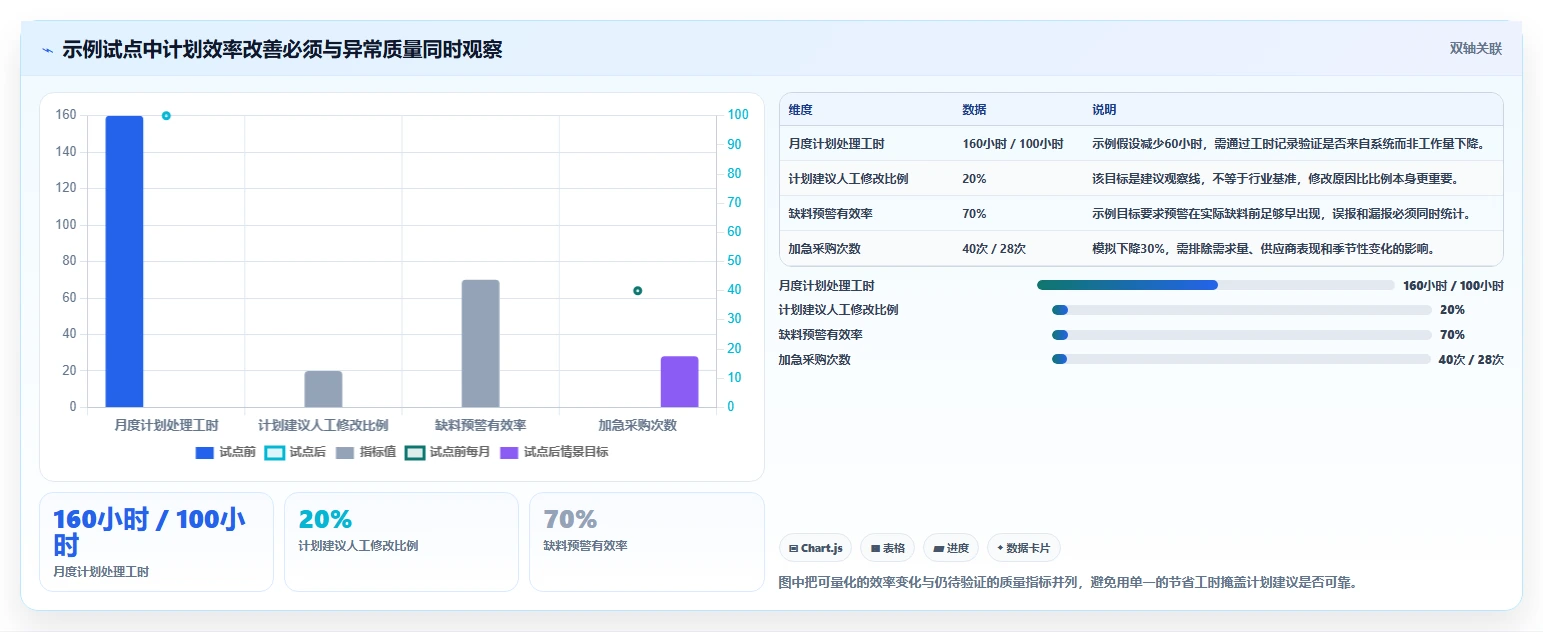Click the gray 计划建议人工修改比例 bar in chart
The height and width of the screenshot is (632, 1543).
tap(323, 389)
